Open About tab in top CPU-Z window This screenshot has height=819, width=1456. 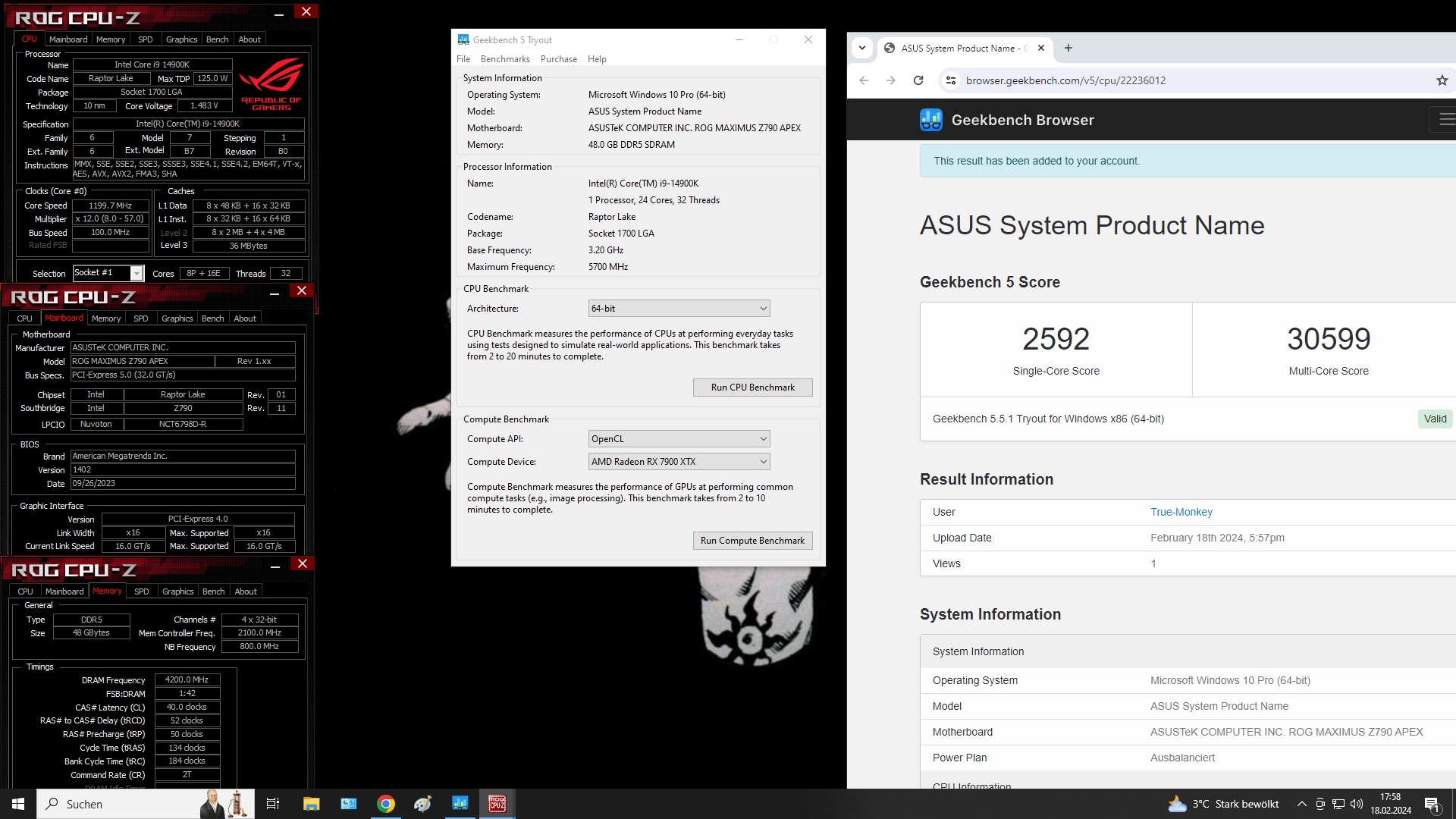[x=249, y=39]
